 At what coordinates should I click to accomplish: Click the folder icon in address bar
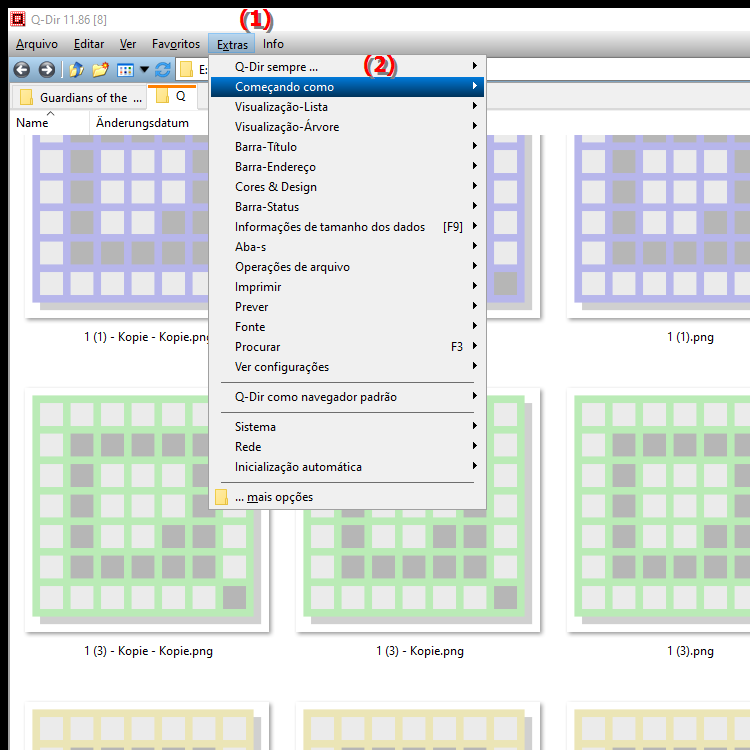(x=186, y=70)
